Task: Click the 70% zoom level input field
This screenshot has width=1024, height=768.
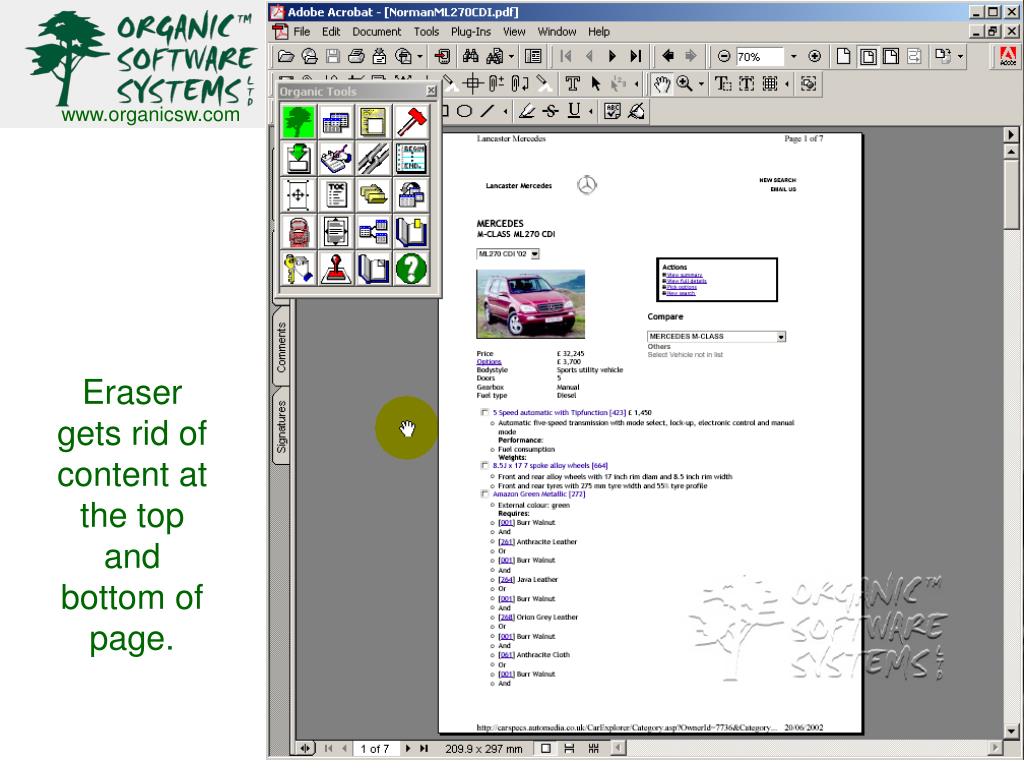Action: [759, 57]
